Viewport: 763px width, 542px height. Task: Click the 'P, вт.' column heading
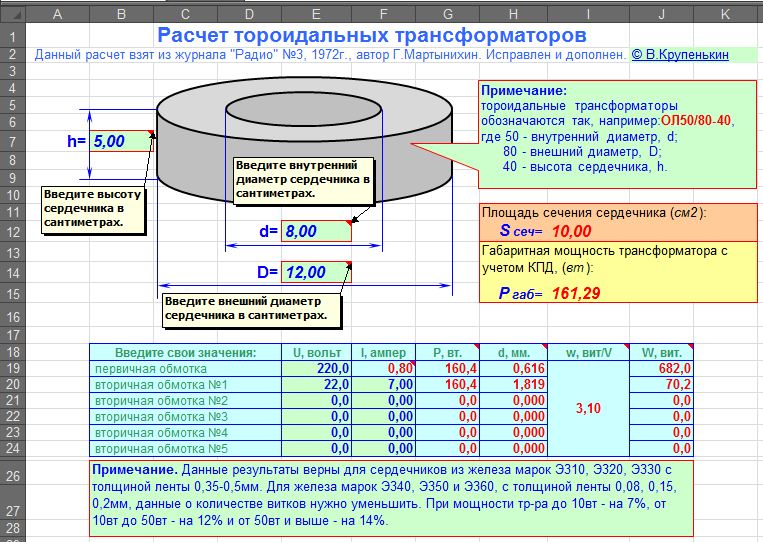[x=448, y=352]
